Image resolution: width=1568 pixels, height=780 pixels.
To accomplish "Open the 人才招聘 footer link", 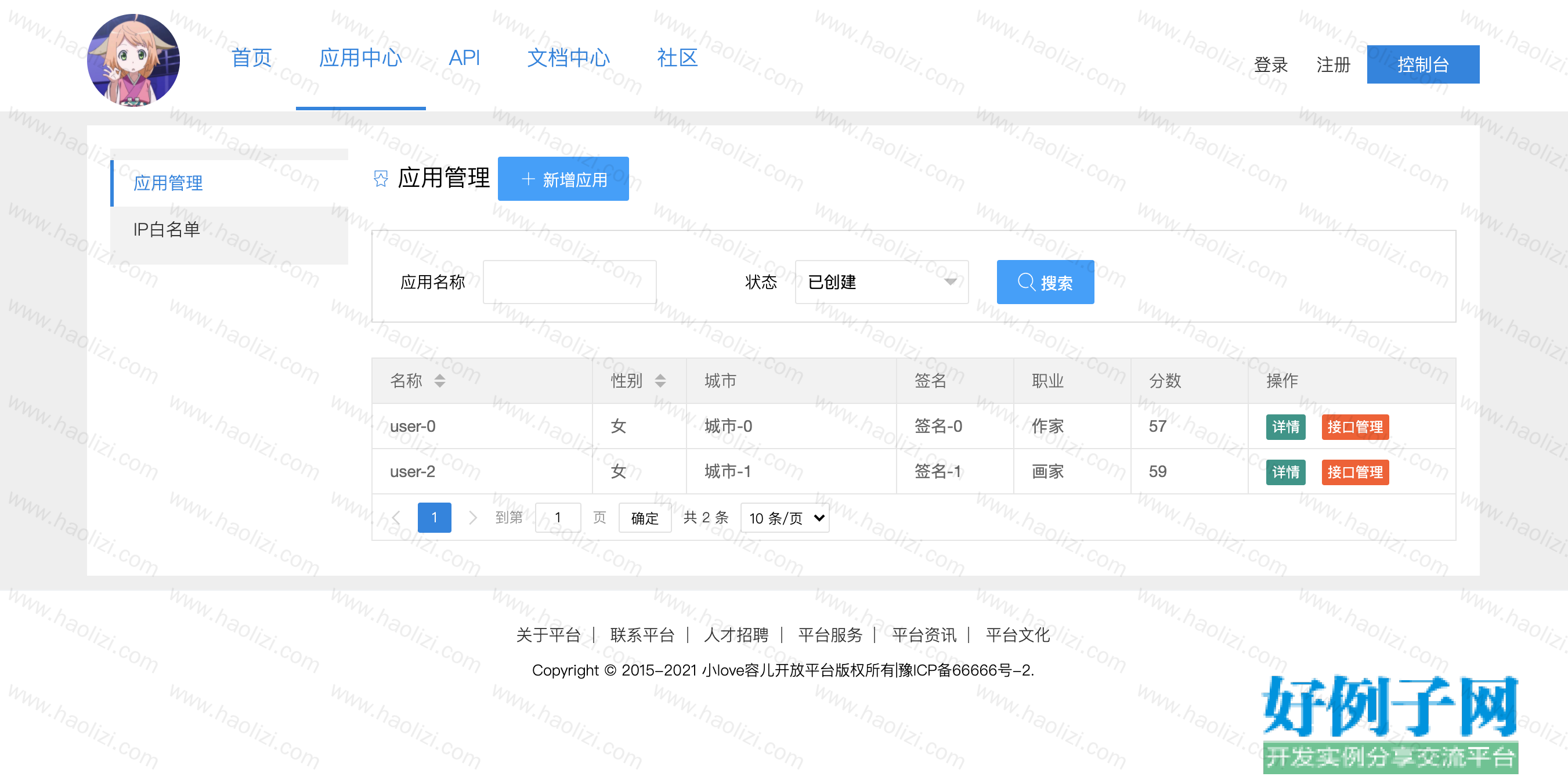I will (736, 635).
